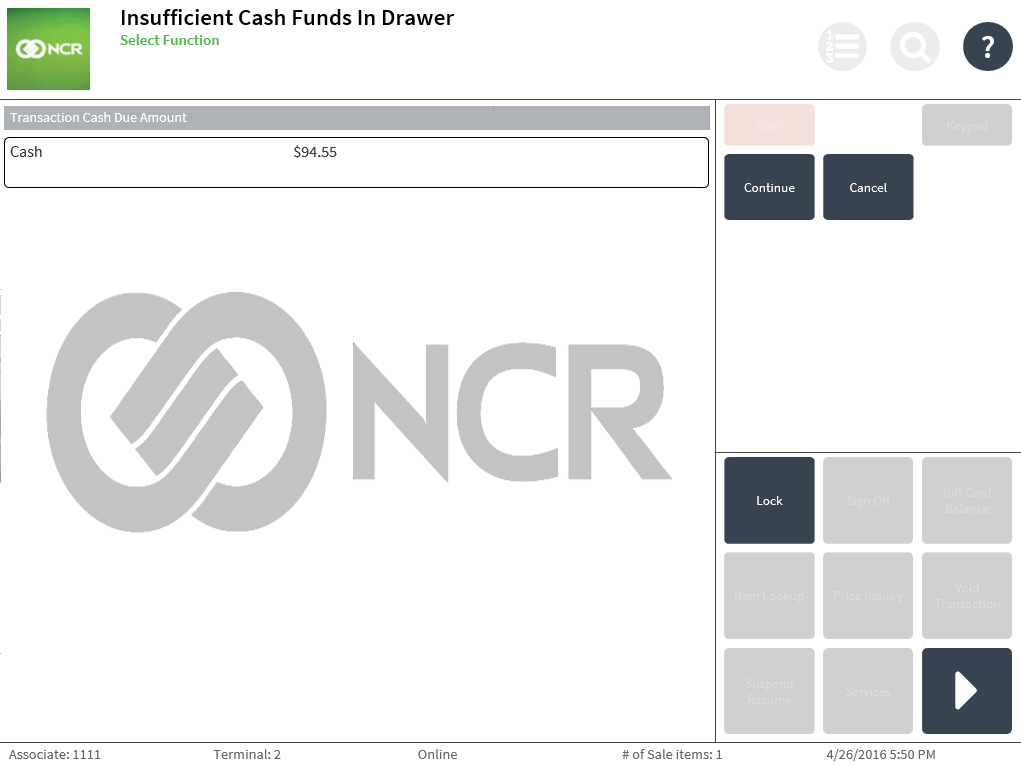Viewport: 1021px width, 766px height.
Task: Open help with the question mark icon
Action: pos(988,46)
